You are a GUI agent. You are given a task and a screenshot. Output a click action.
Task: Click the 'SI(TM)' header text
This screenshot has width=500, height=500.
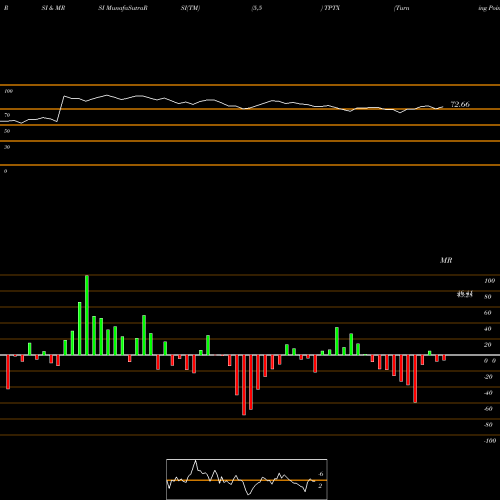[x=190, y=8]
